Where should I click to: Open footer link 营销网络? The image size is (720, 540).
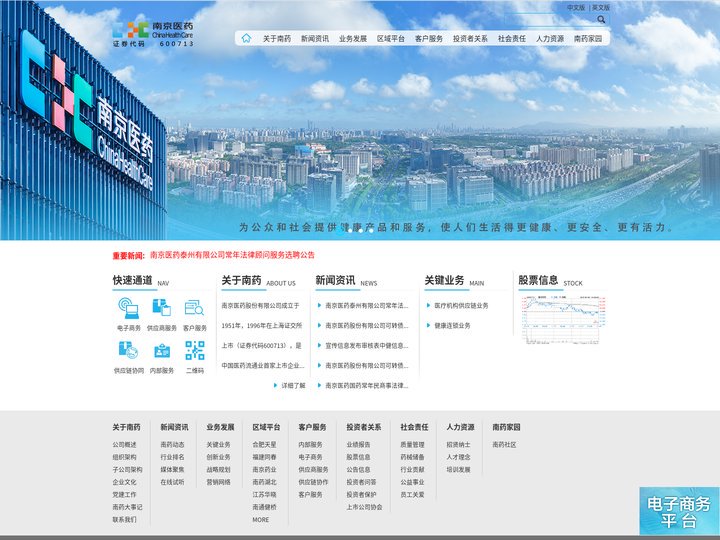point(218,482)
